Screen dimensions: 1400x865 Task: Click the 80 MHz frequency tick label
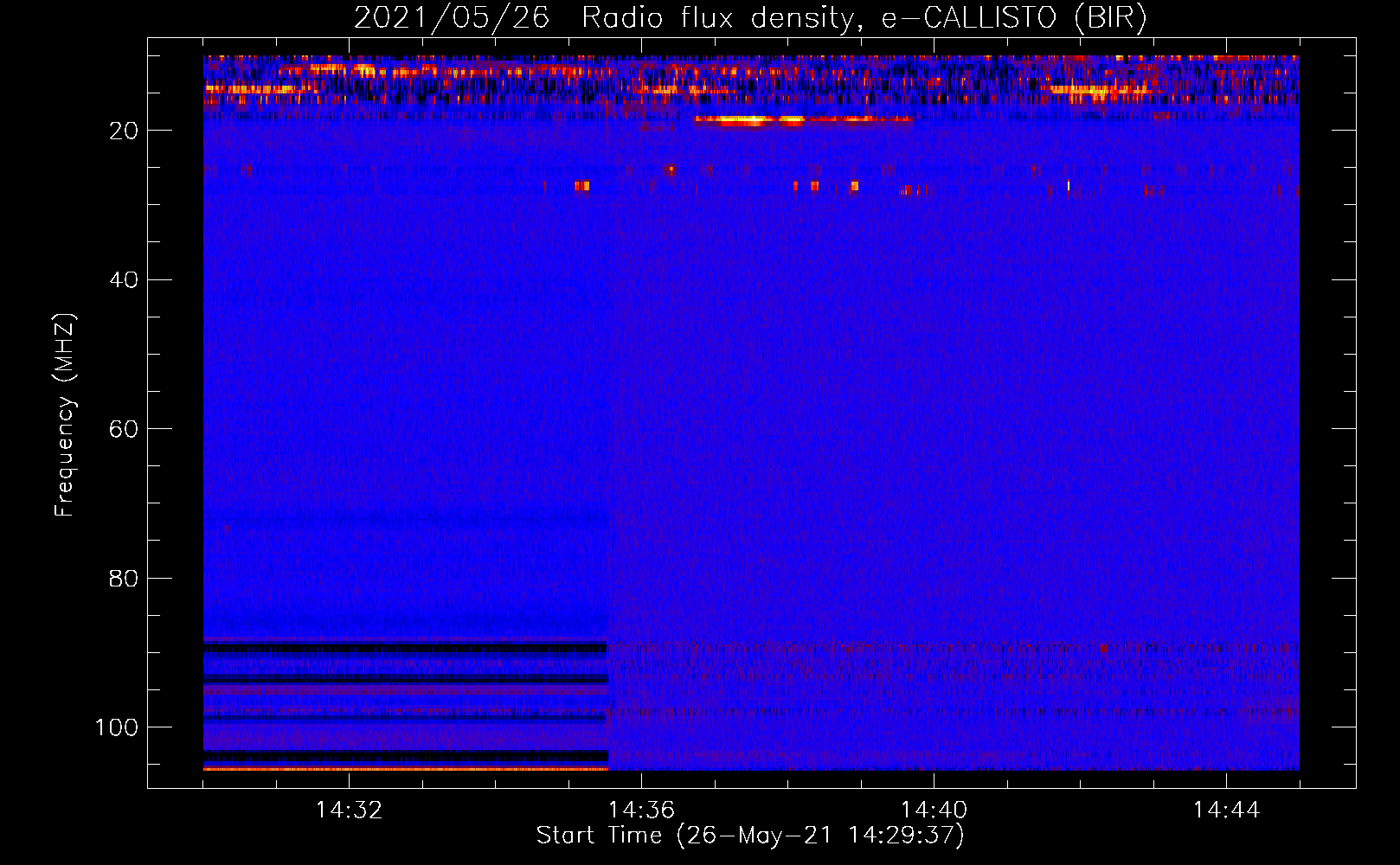124,579
